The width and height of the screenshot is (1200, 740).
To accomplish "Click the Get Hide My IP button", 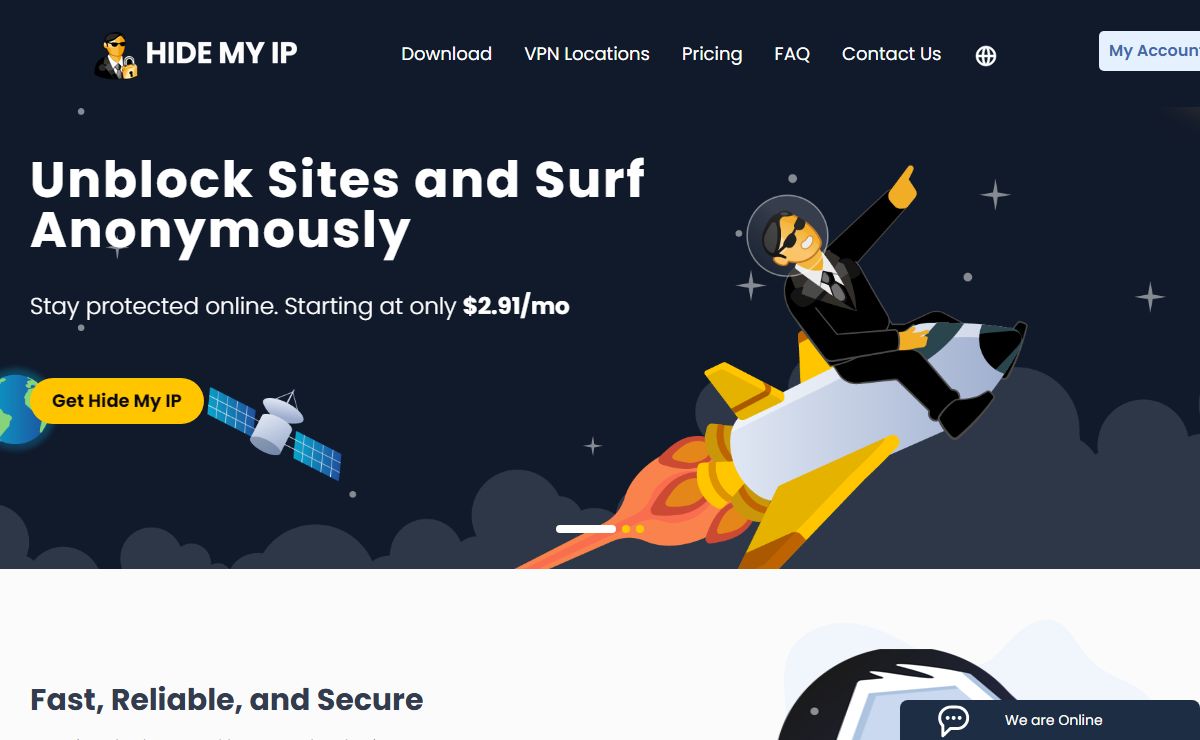I will 117,401.
